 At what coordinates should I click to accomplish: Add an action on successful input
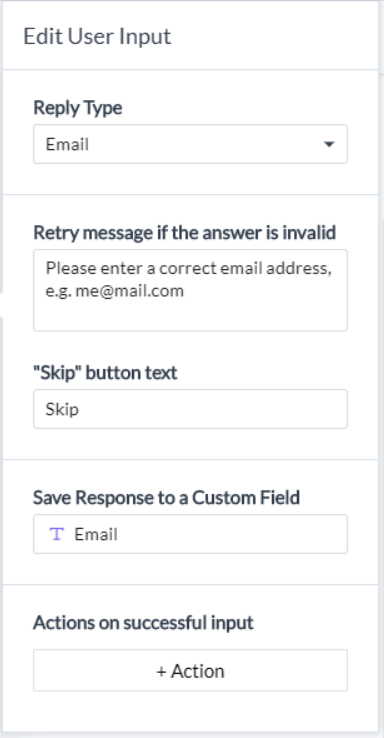(190, 670)
